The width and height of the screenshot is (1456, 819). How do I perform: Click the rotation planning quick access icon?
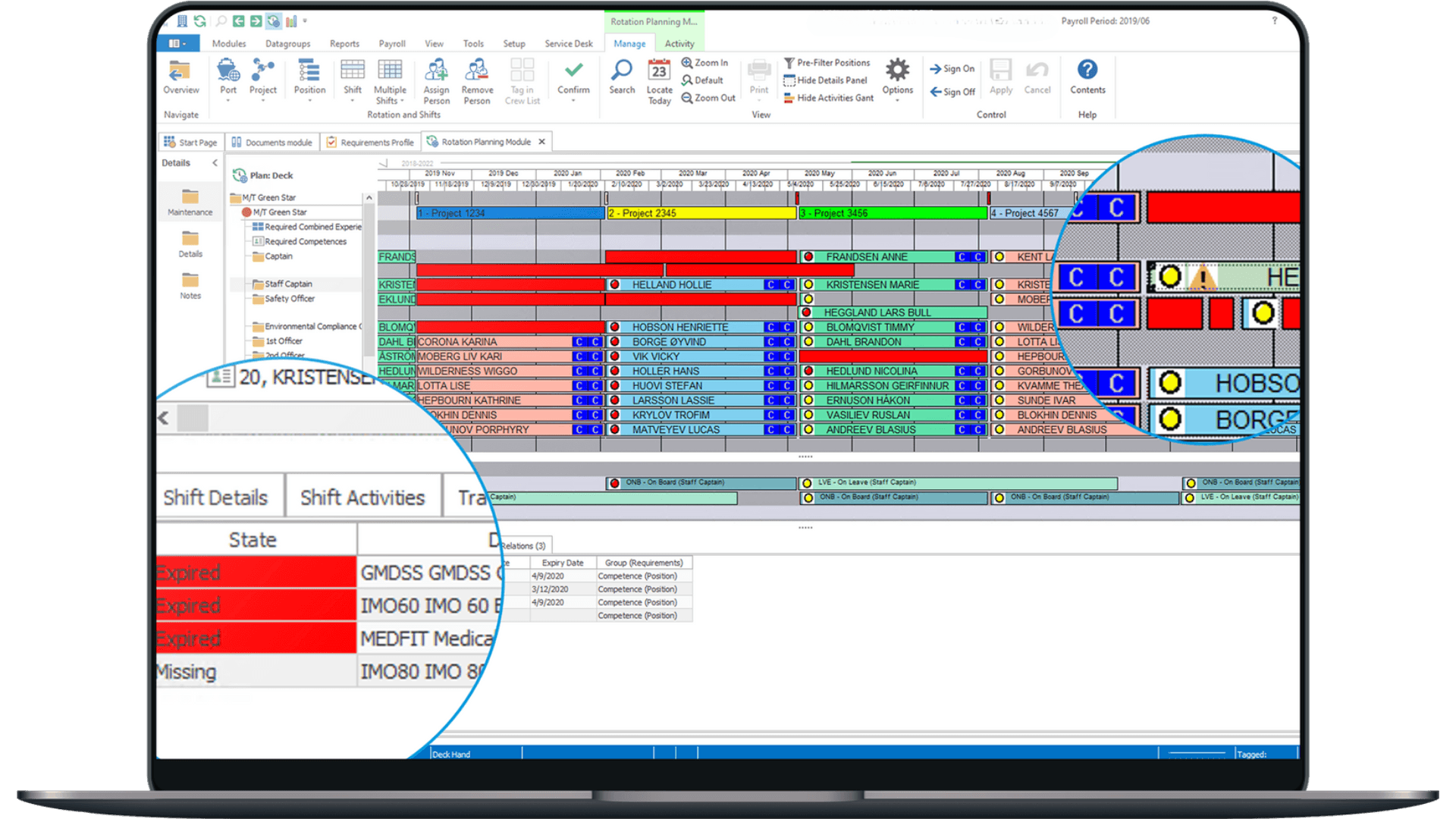pos(274,21)
